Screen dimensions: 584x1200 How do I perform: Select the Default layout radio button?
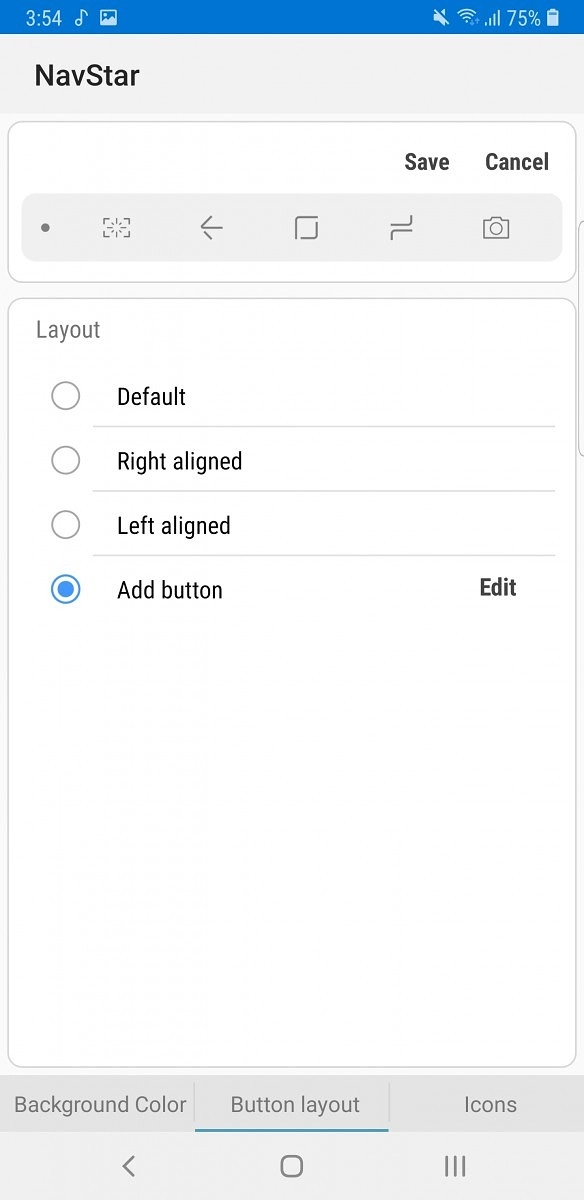pyautogui.click(x=66, y=396)
